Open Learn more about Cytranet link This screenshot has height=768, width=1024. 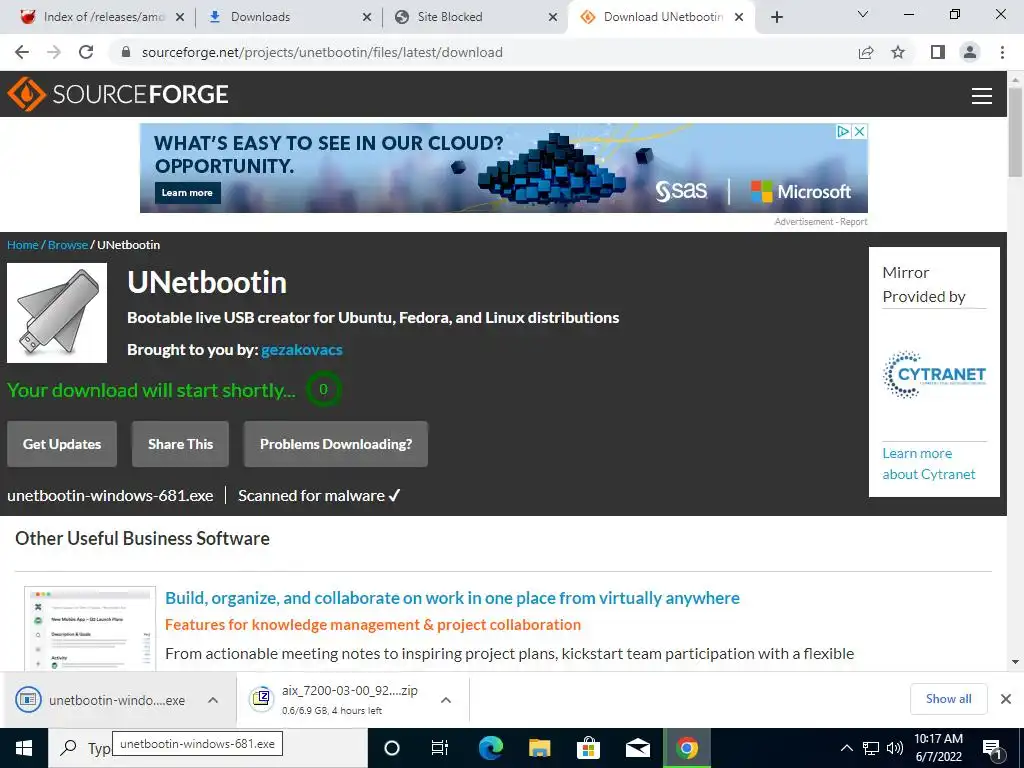tap(929, 464)
